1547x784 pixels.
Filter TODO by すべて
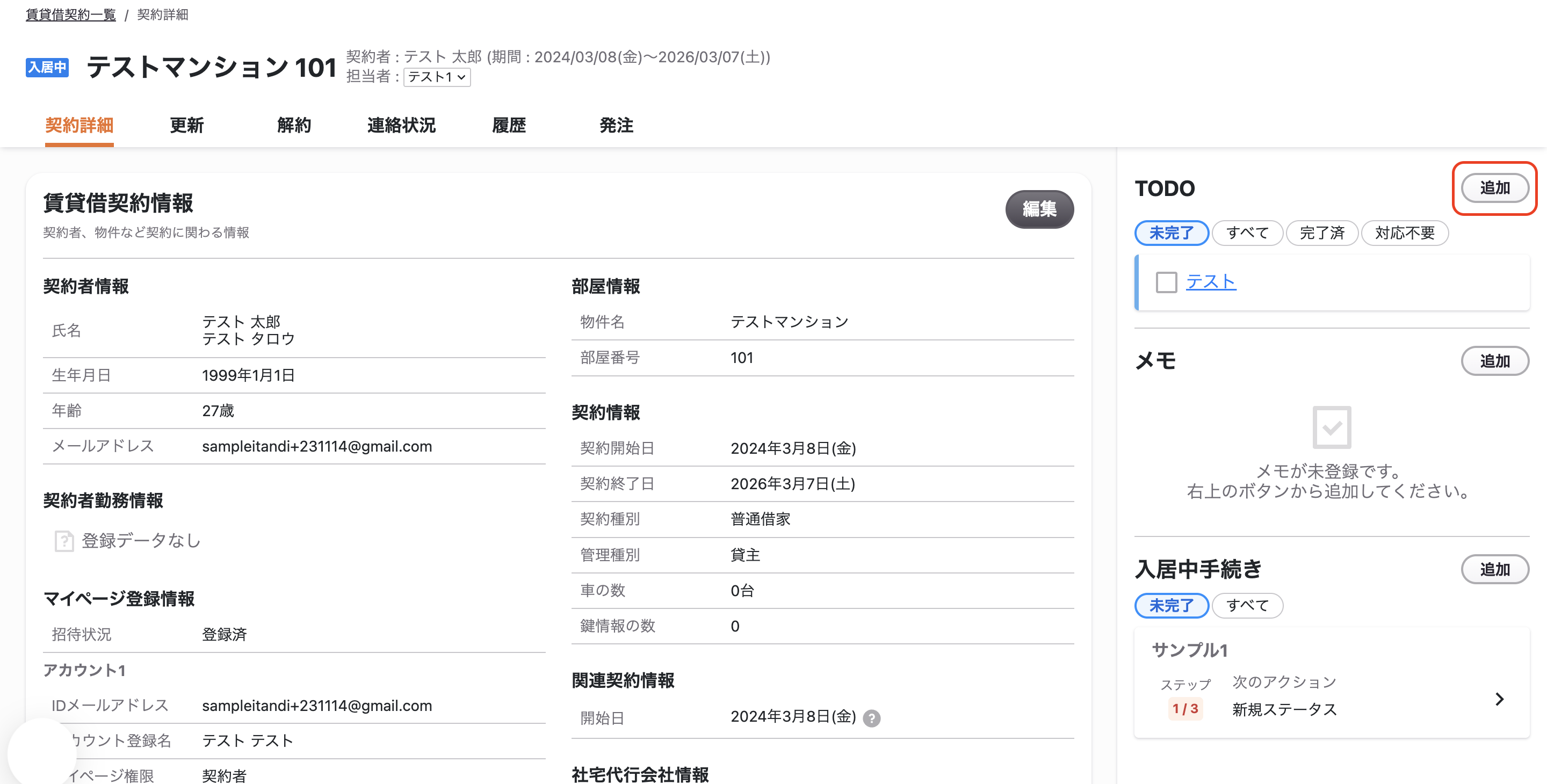[1247, 233]
